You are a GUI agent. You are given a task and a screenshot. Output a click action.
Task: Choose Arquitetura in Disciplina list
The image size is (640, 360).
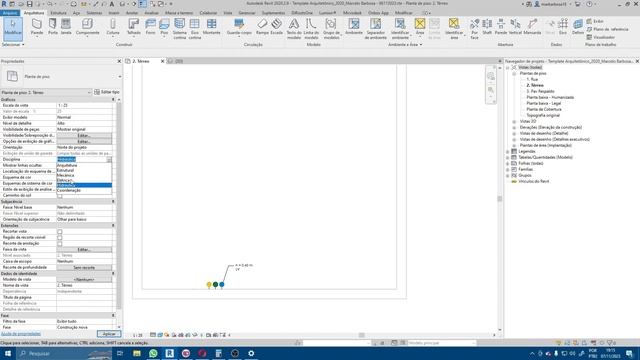coord(84,165)
